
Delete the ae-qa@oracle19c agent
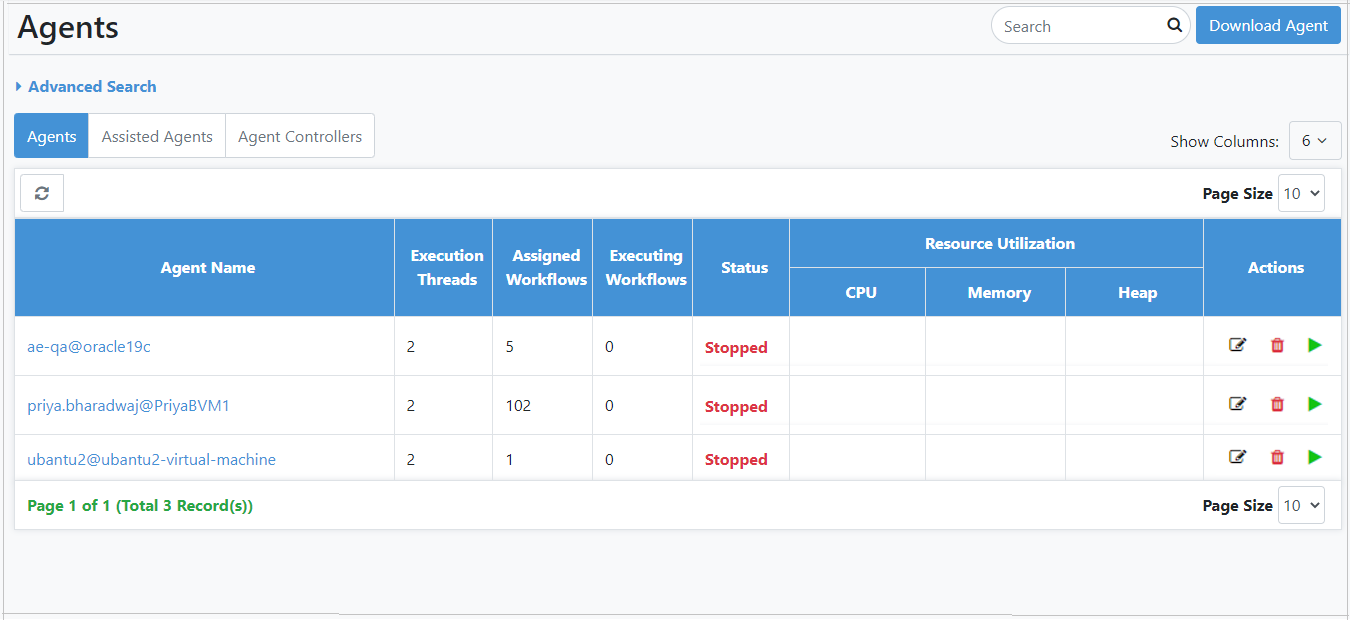coord(1277,345)
